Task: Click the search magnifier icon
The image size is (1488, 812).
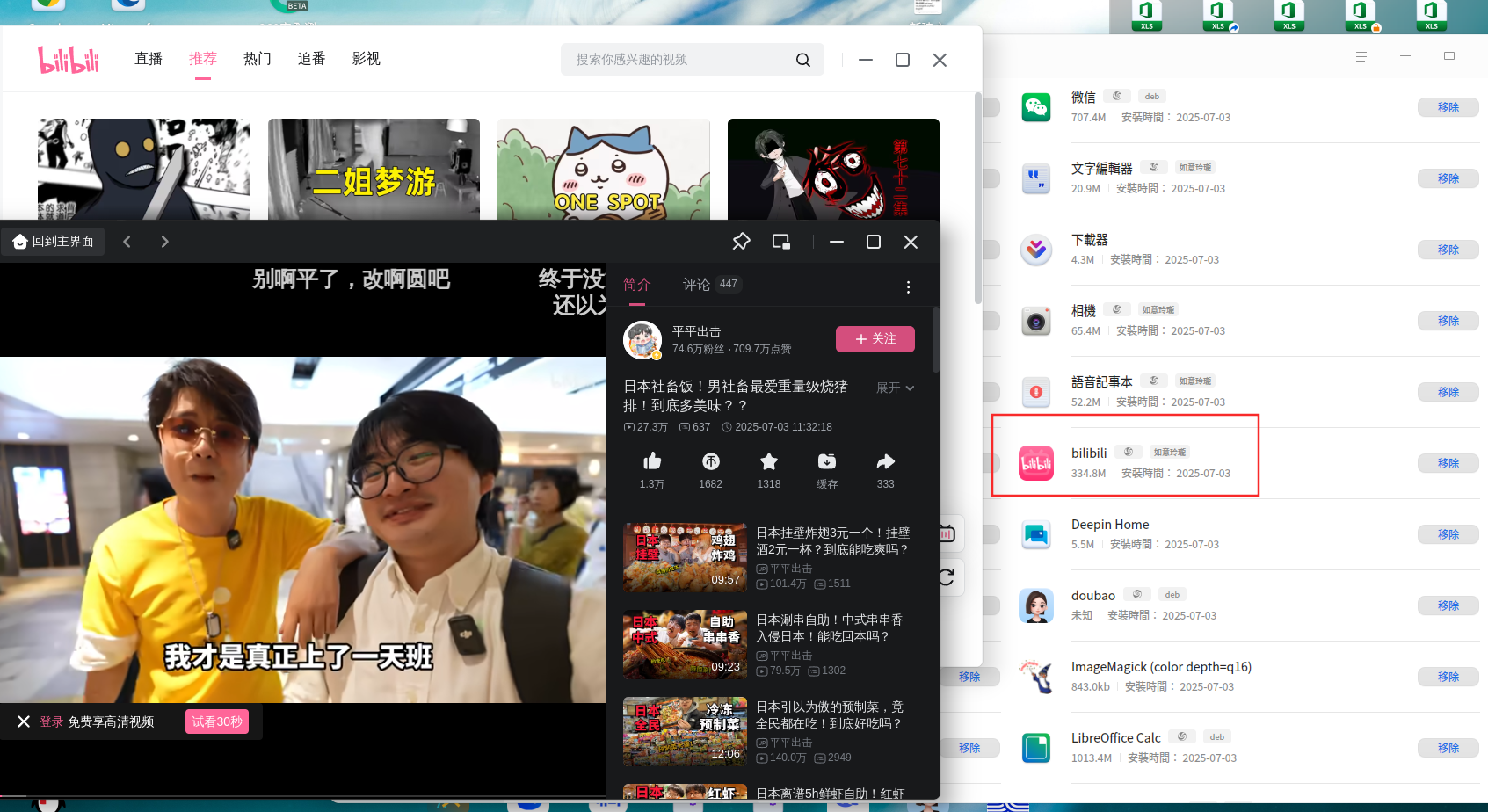Action: 802,60
